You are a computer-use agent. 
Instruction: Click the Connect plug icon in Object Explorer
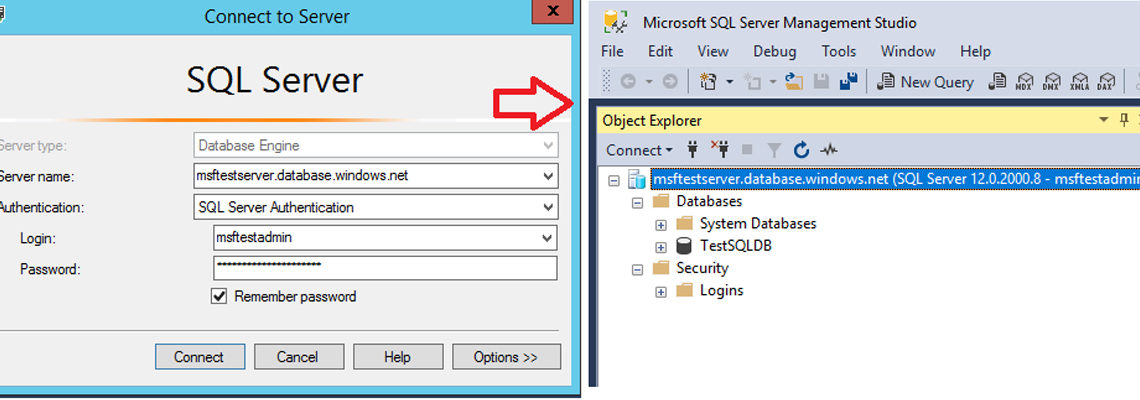[x=692, y=150]
